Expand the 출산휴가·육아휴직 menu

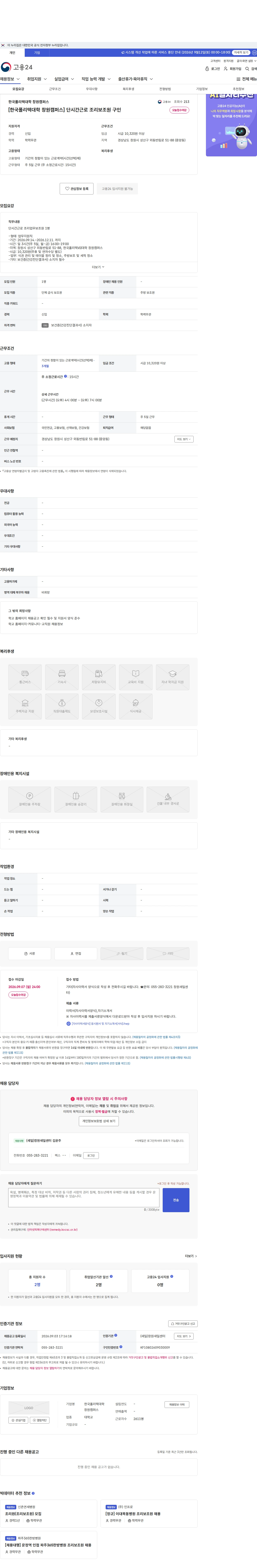[x=135, y=79]
